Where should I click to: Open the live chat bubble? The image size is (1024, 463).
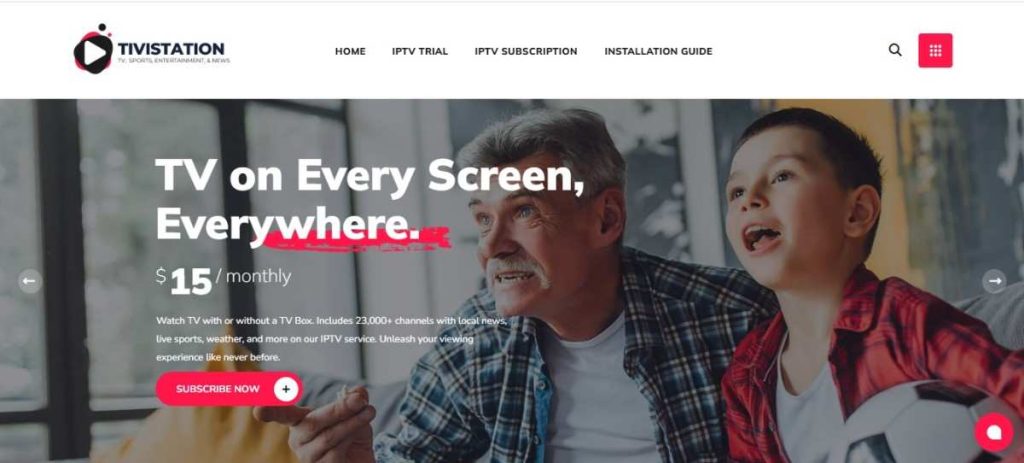click(993, 432)
